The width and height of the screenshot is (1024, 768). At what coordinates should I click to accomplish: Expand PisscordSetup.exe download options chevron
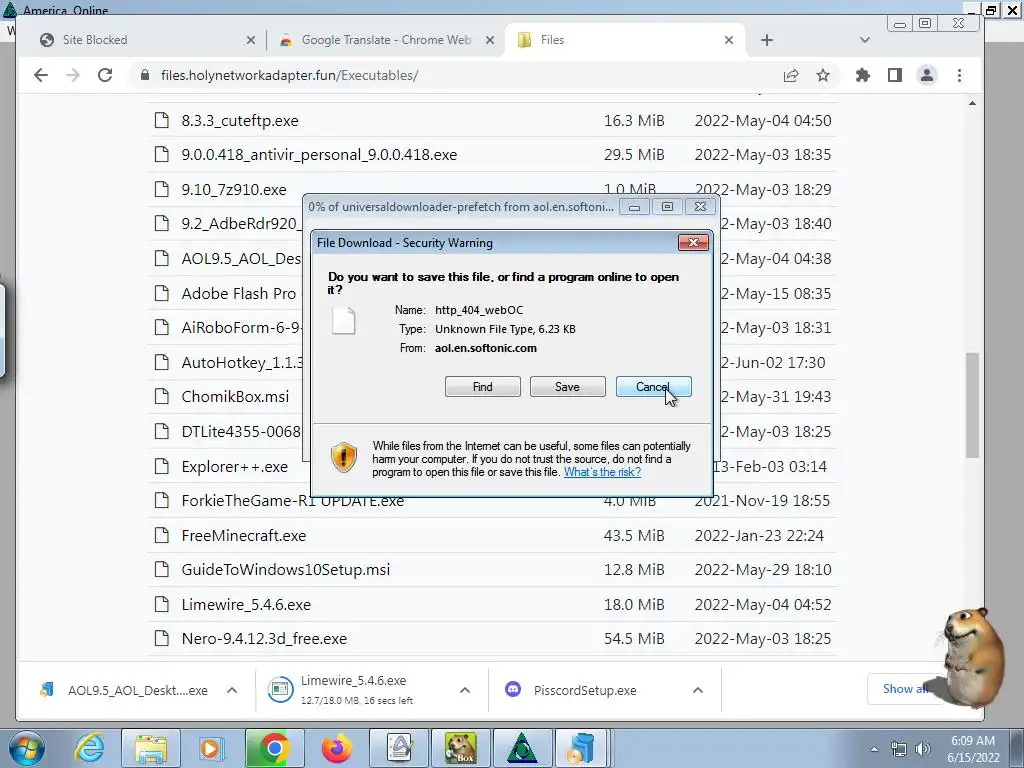click(697, 690)
